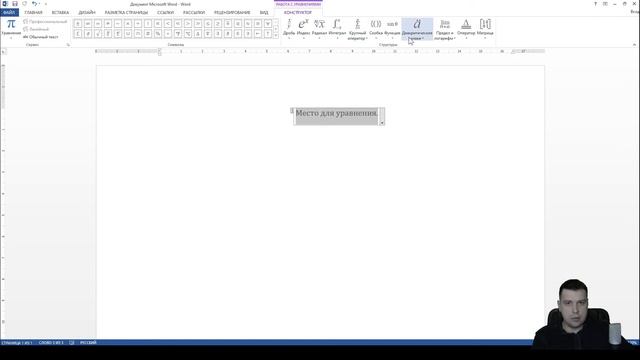
Task: Select Линейный equation format
Action: click(36, 29)
